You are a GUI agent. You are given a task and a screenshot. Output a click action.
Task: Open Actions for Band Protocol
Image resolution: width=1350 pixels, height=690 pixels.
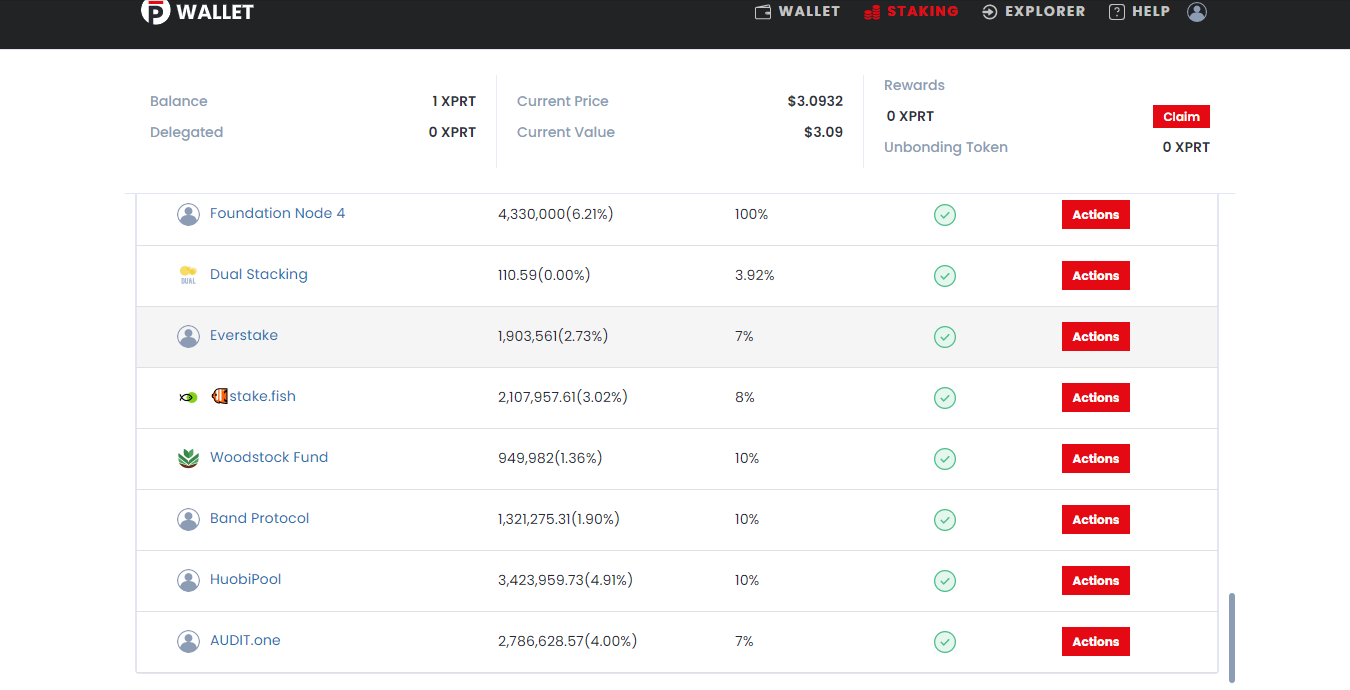tap(1096, 520)
